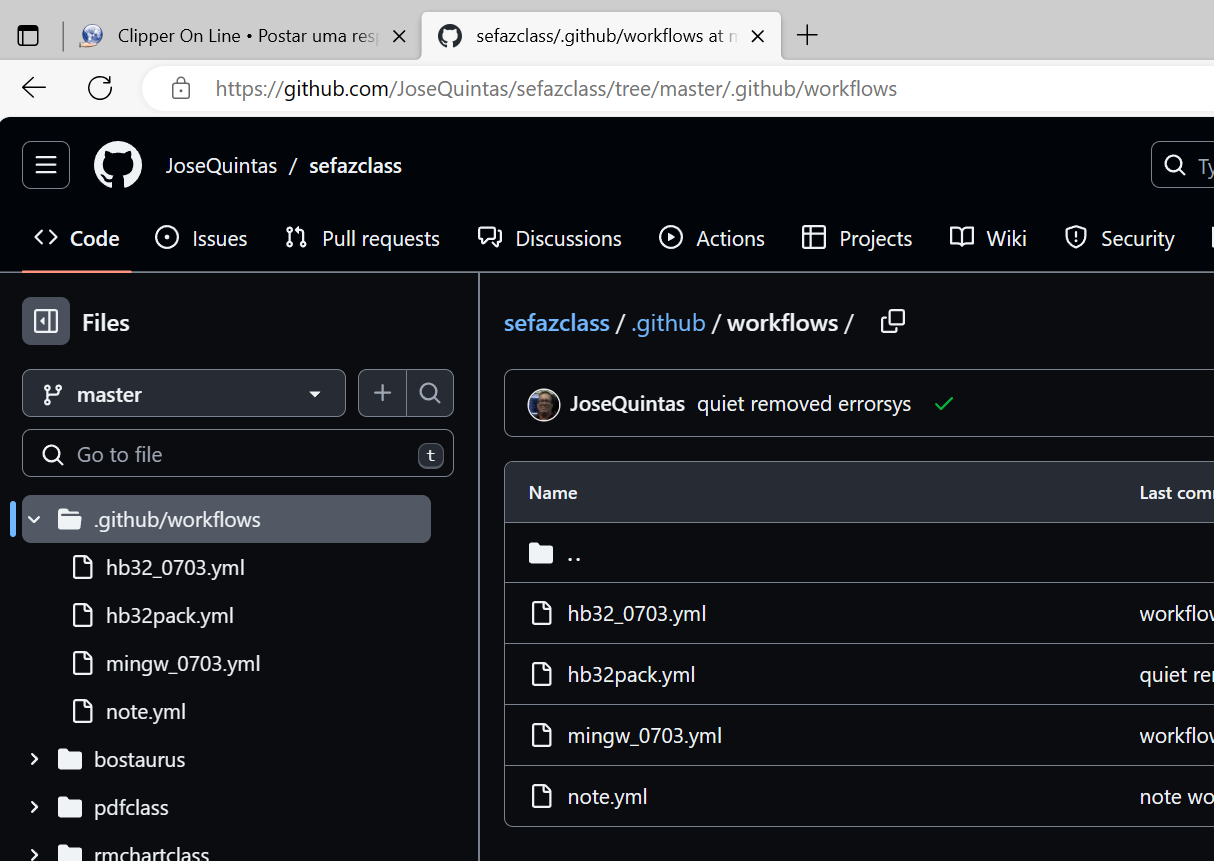Open hb32pack.yml in the file list

tap(631, 674)
